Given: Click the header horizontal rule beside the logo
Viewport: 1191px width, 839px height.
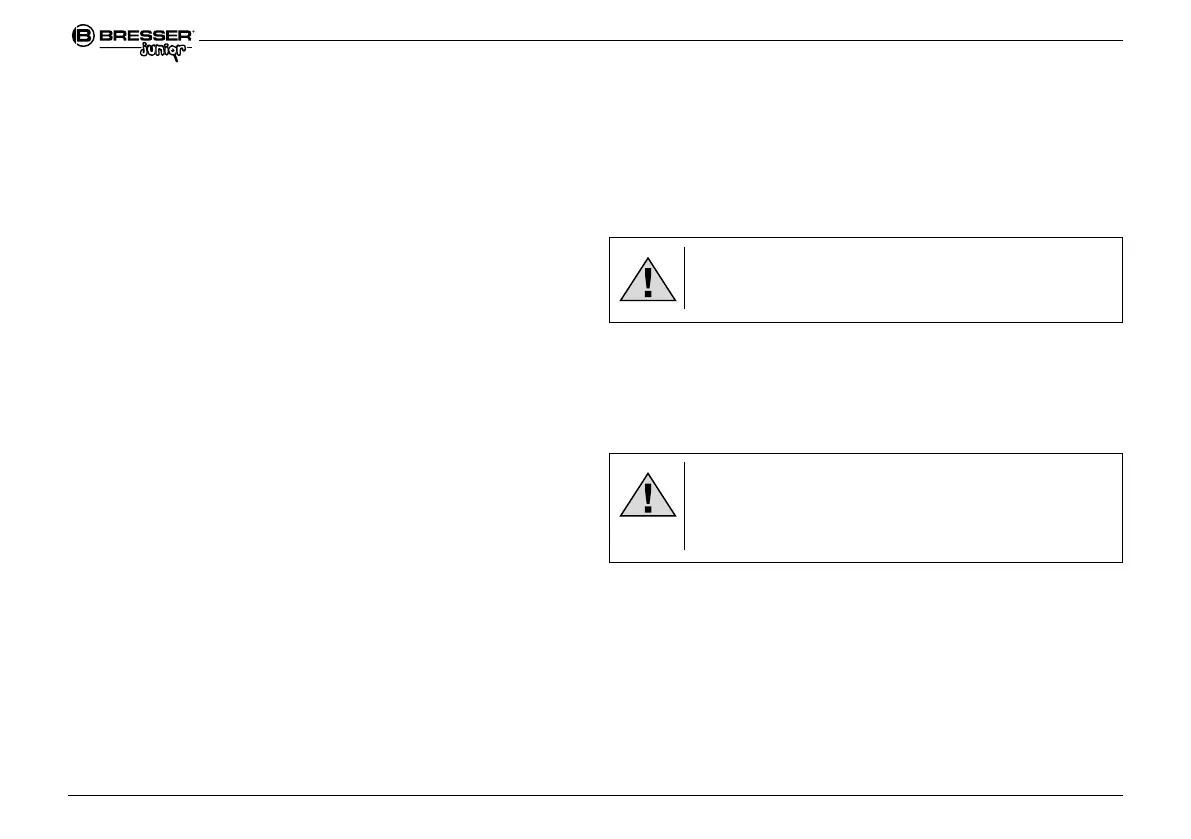Looking at the screenshot, I should pos(660,41).
